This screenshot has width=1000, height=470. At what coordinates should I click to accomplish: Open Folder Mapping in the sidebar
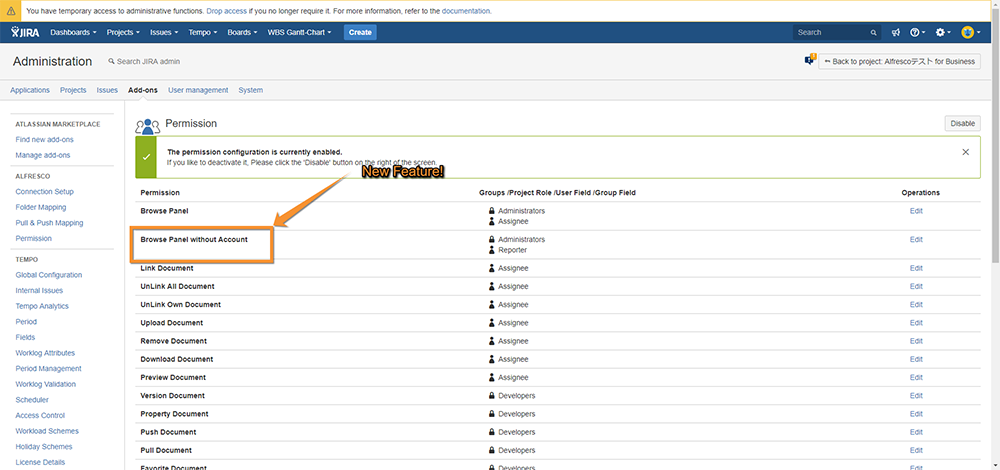(41, 207)
